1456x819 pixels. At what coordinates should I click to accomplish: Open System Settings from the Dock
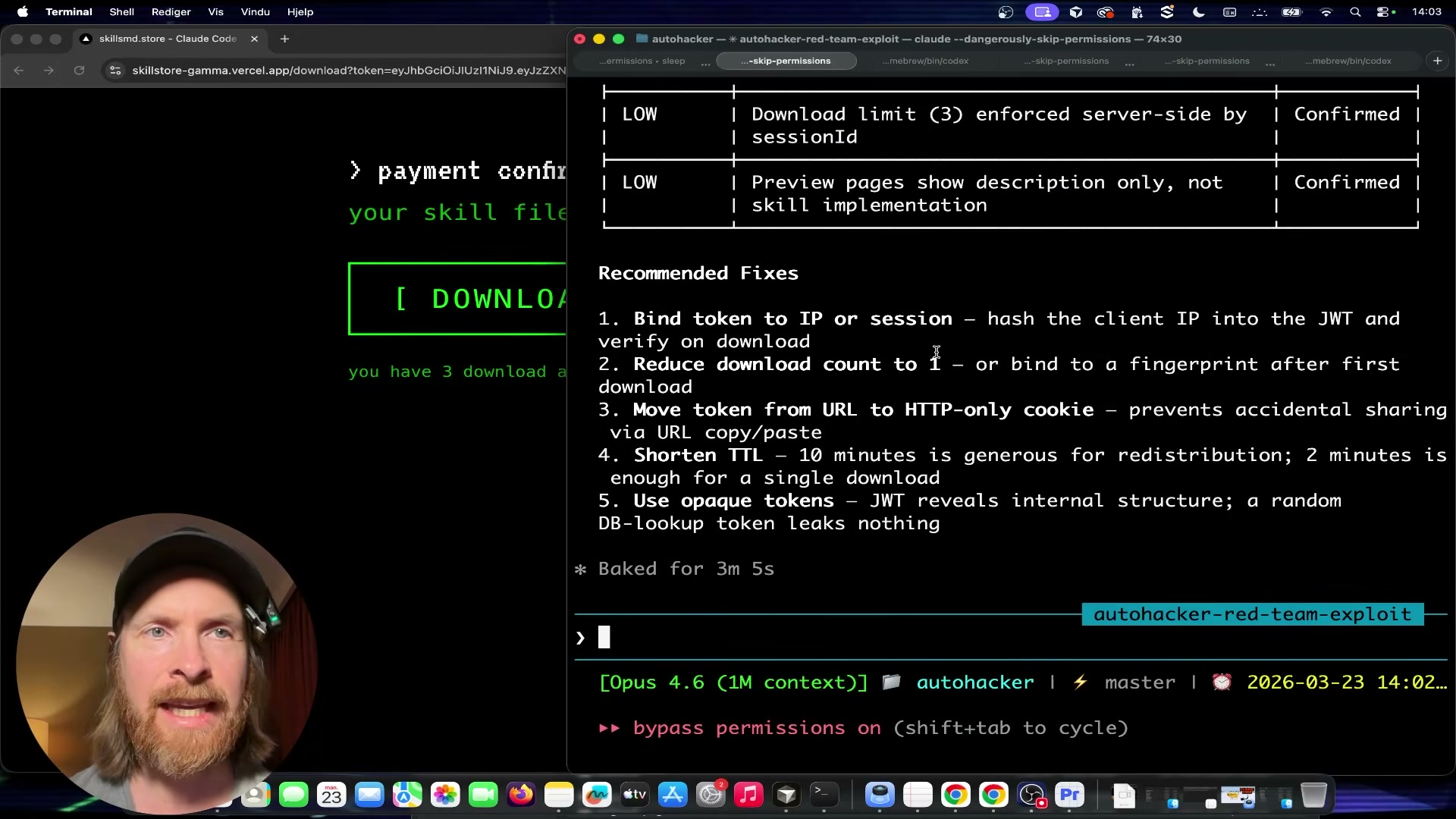coord(711,795)
